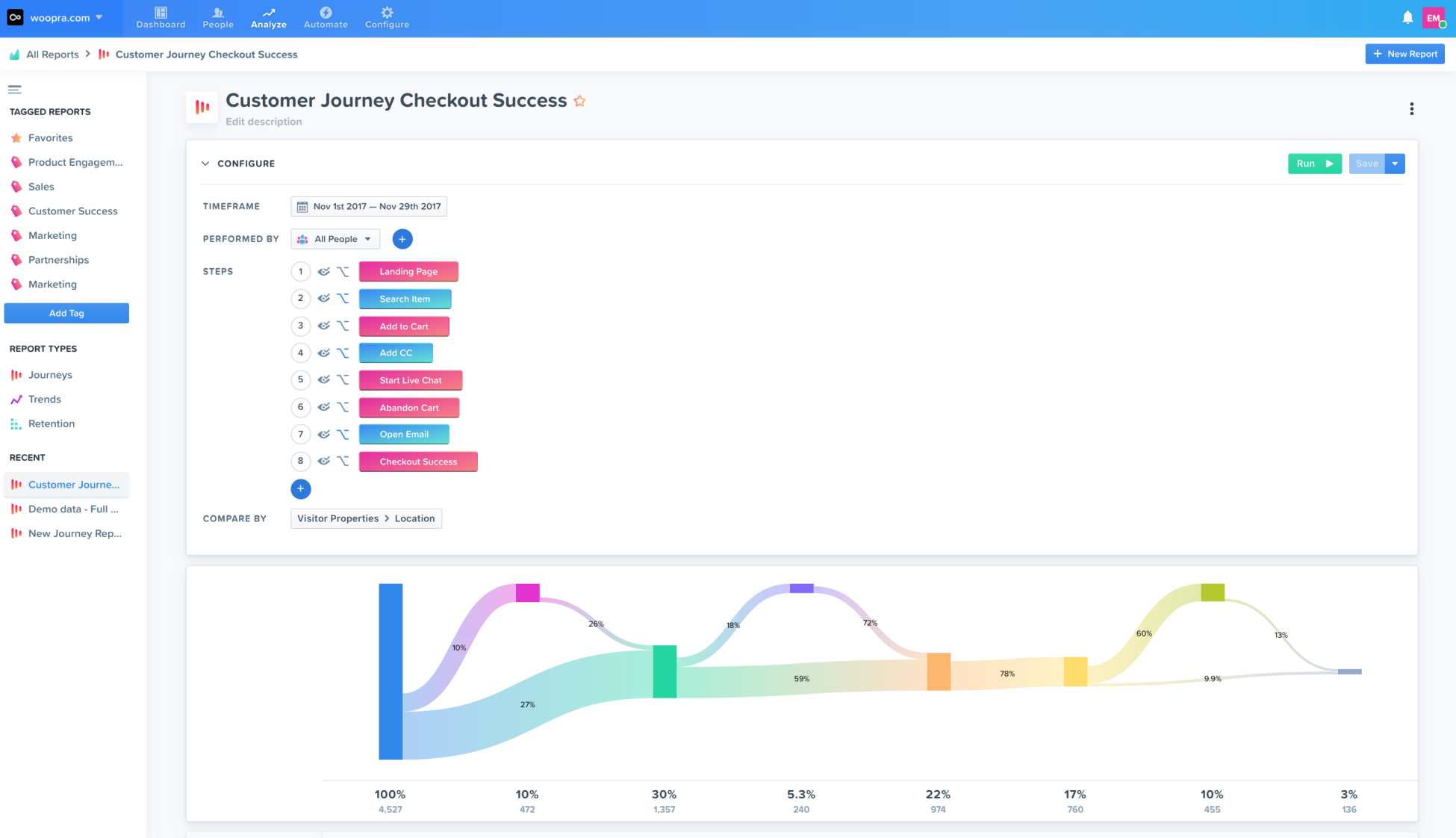
Task: Expand the Save button dropdown arrow
Action: 1395,164
